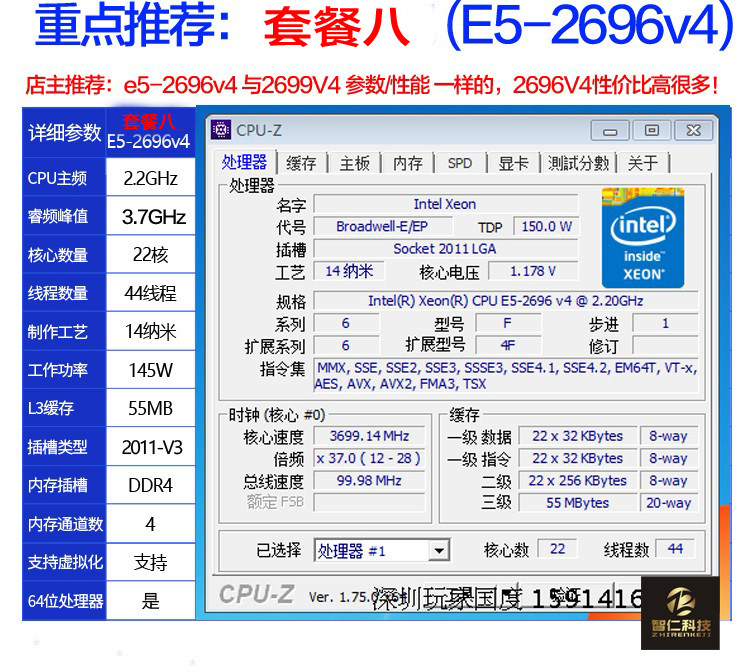Click the 型号 value F
The image size is (750, 672).
click(x=508, y=323)
